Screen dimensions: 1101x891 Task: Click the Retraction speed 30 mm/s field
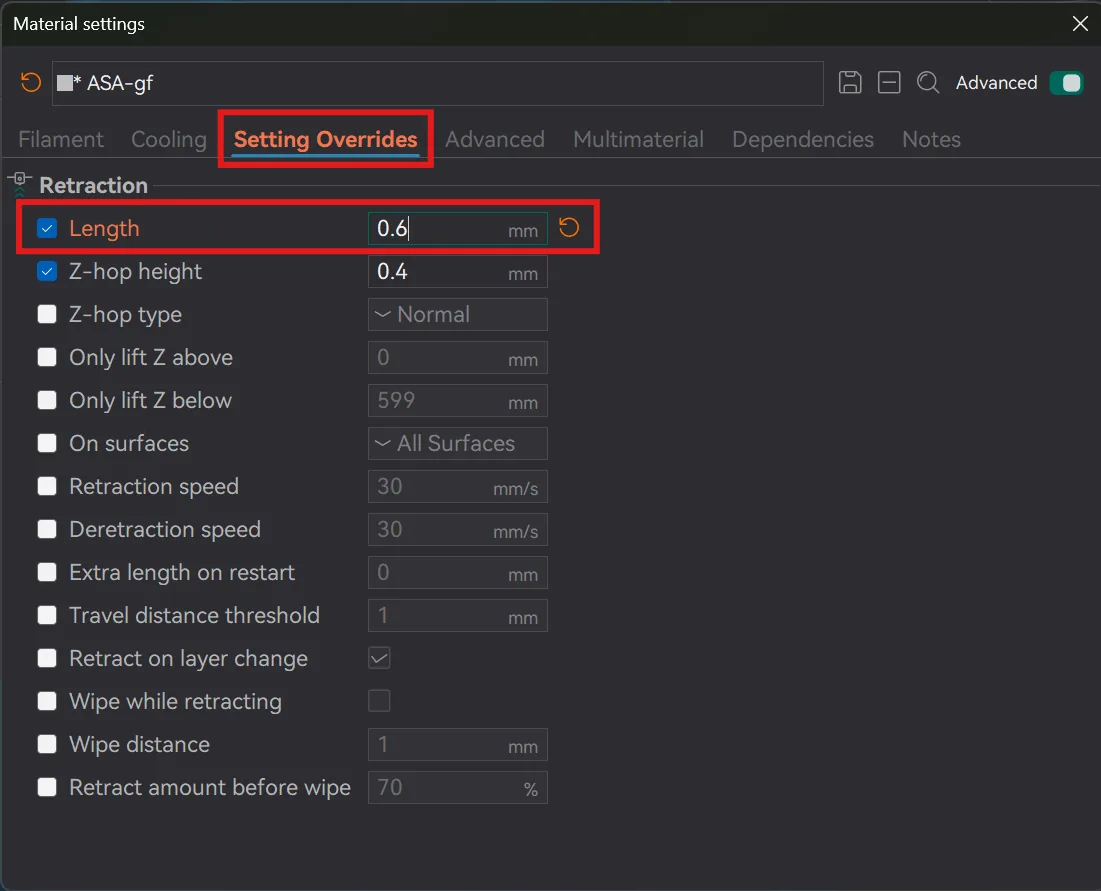(x=458, y=486)
